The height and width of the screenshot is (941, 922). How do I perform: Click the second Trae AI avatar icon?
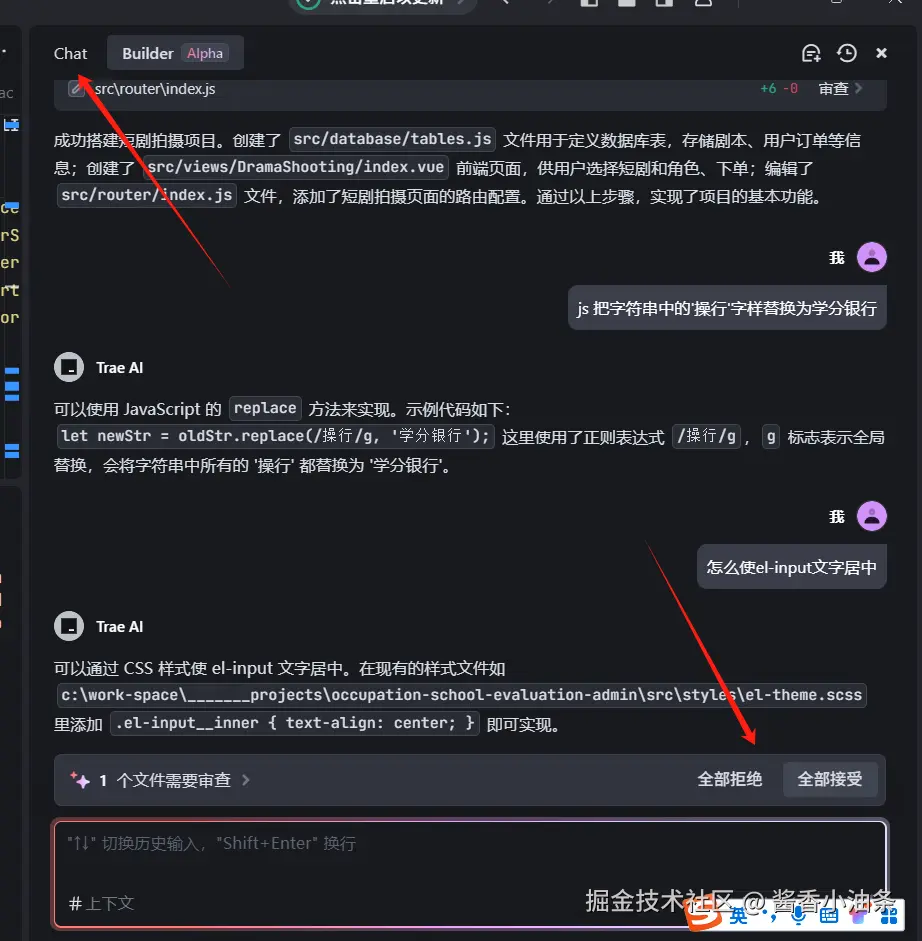tap(69, 627)
